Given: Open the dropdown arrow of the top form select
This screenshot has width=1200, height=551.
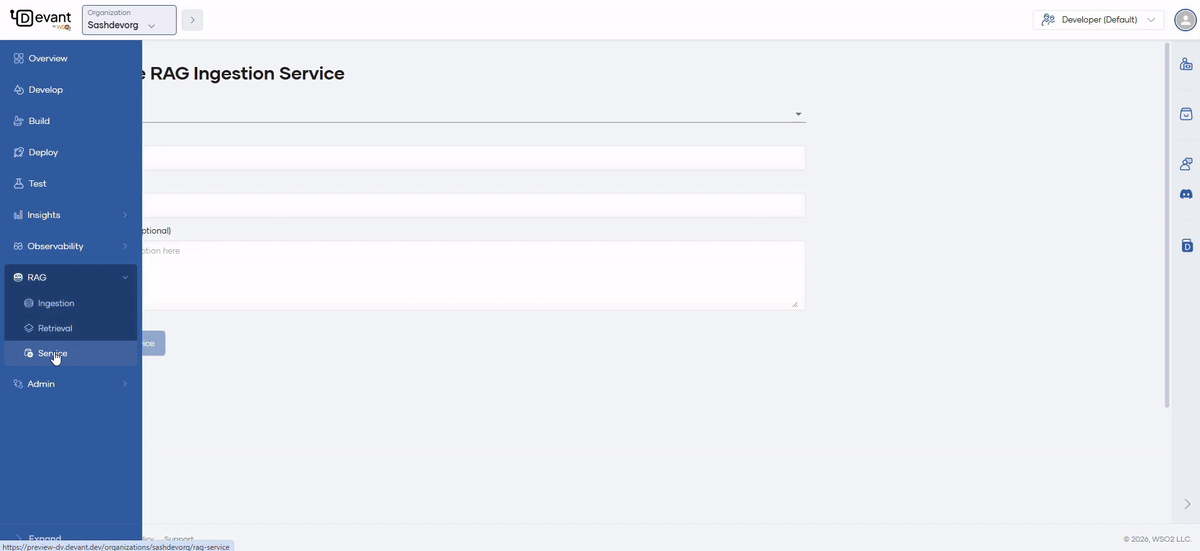Looking at the screenshot, I should click(798, 114).
